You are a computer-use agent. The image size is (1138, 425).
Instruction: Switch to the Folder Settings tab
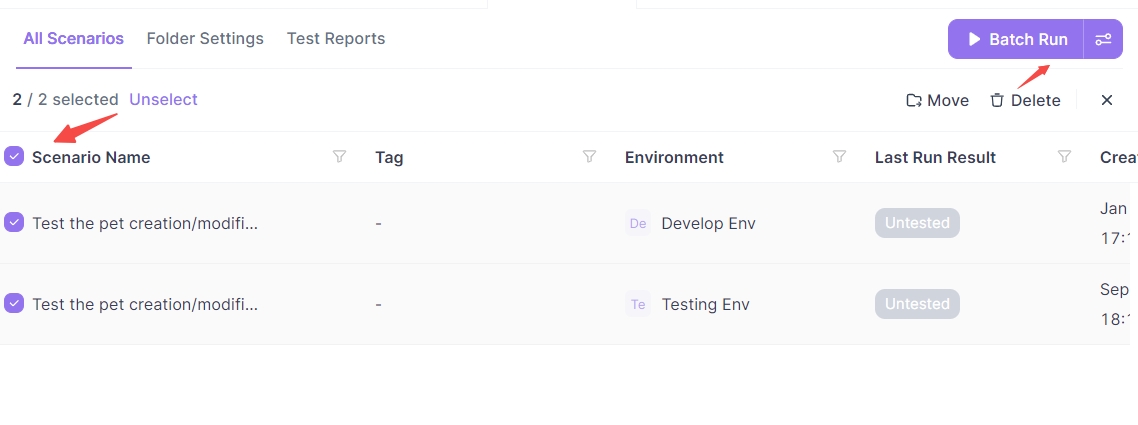coord(205,39)
